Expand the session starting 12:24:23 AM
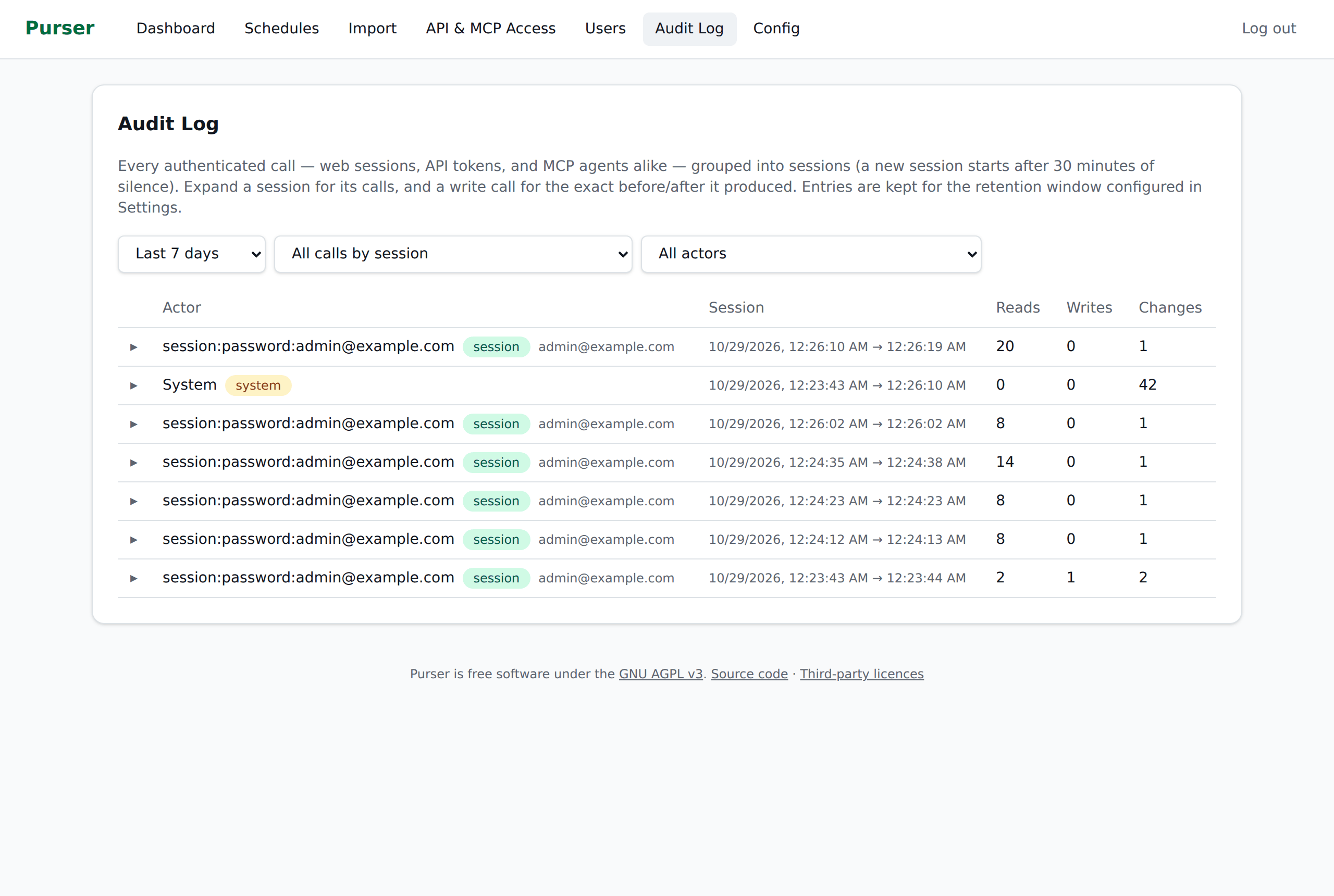Image resolution: width=1334 pixels, height=896 pixels. [133, 501]
